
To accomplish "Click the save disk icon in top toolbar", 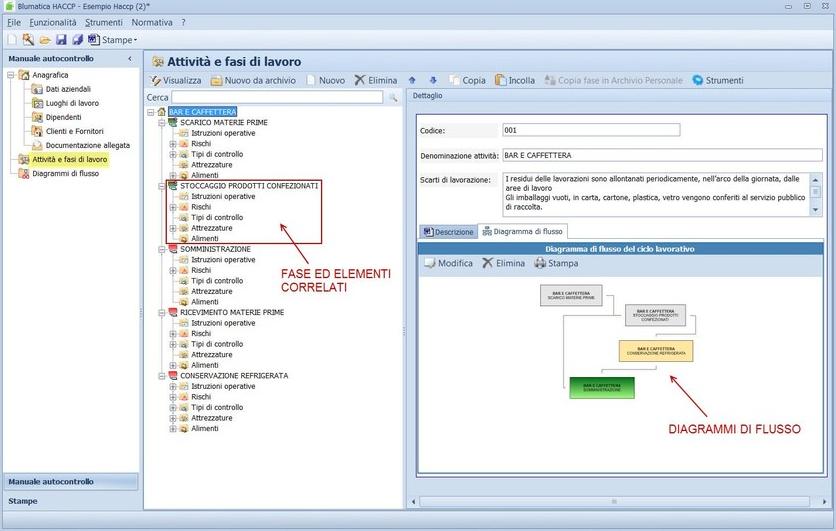I will pyautogui.click(x=61, y=40).
